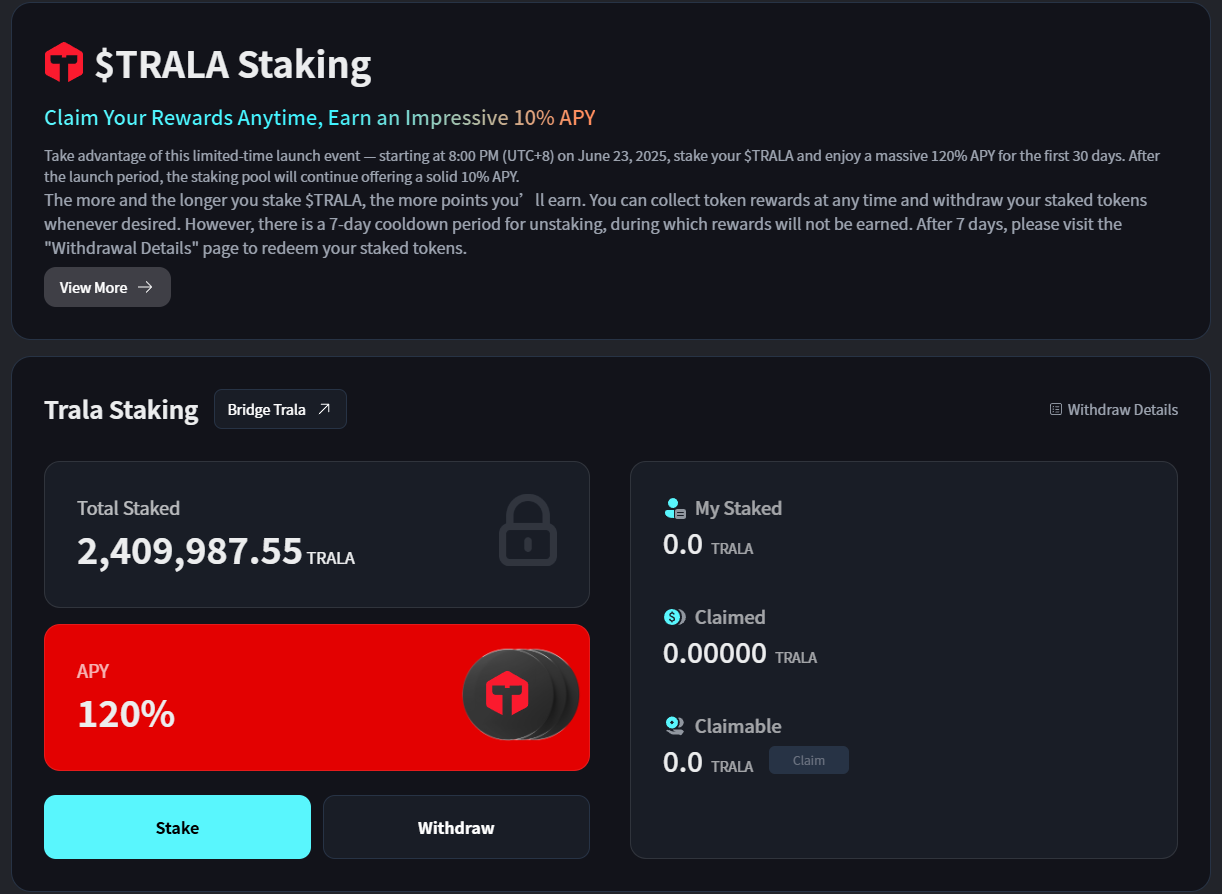This screenshot has height=894, width=1222.
Task: Click the Withdraw button
Action: 456,827
